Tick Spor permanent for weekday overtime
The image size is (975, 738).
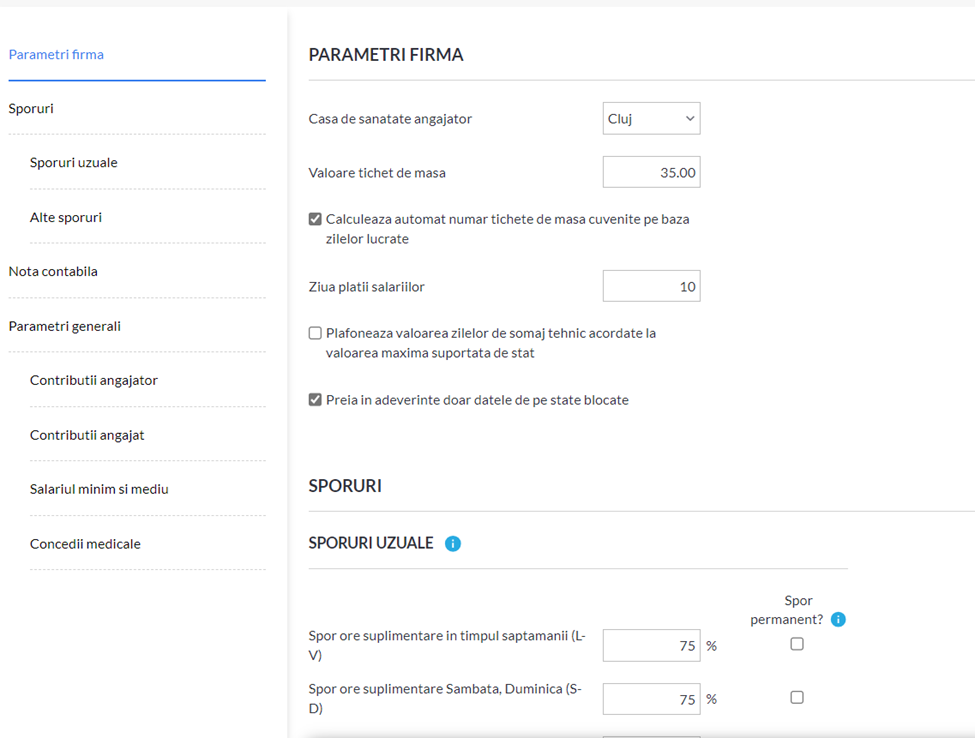(x=797, y=644)
